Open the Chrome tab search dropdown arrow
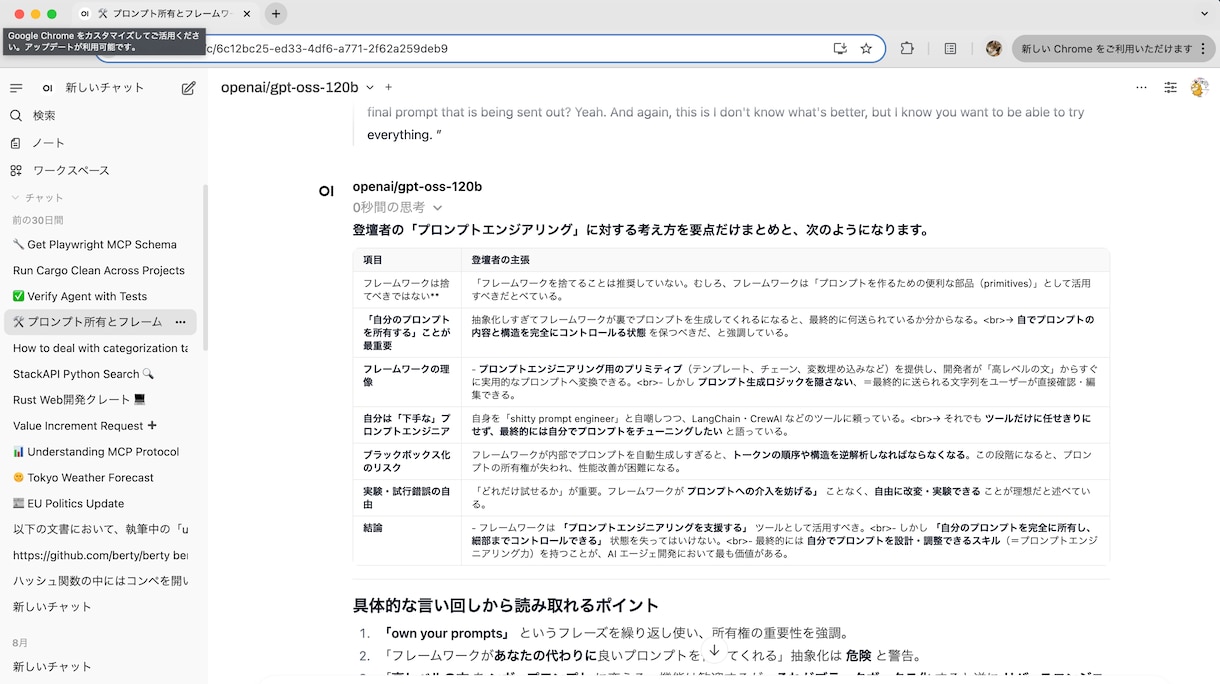 click(x=1204, y=14)
